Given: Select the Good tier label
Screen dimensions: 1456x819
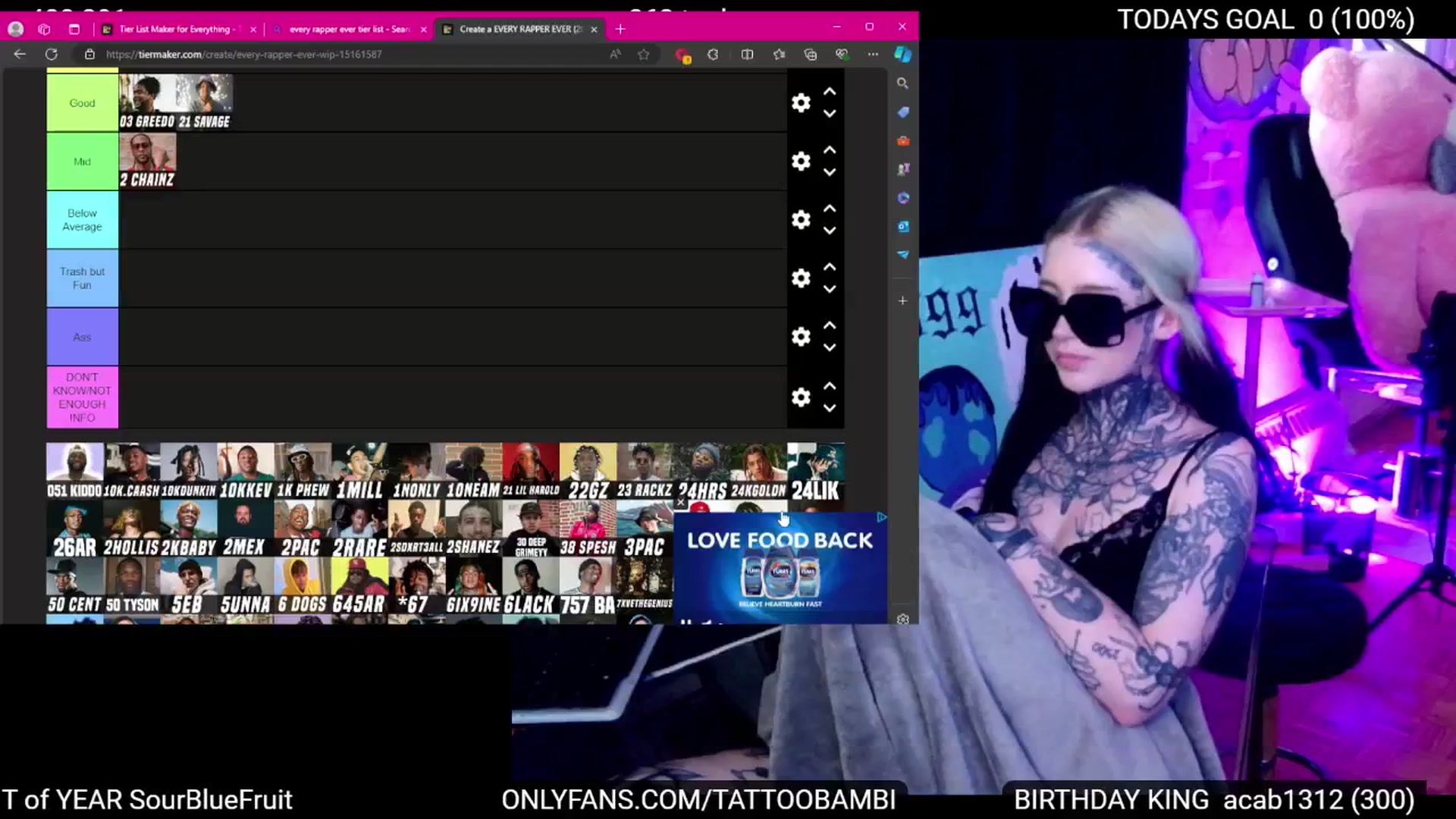Looking at the screenshot, I should [82, 103].
